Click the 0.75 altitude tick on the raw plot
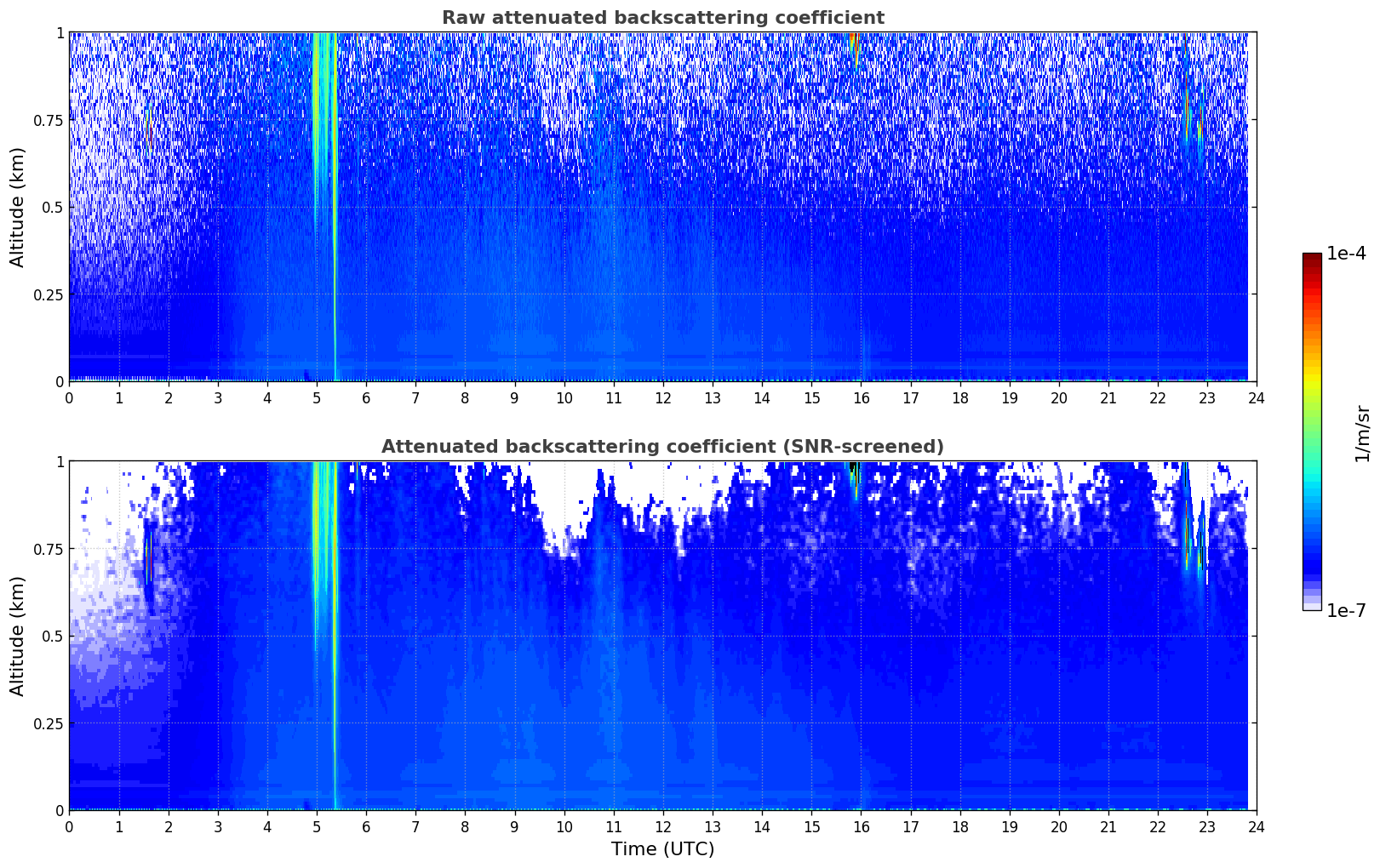Image resolution: width=1380 pixels, height=868 pixels. (x=49, y=120)
